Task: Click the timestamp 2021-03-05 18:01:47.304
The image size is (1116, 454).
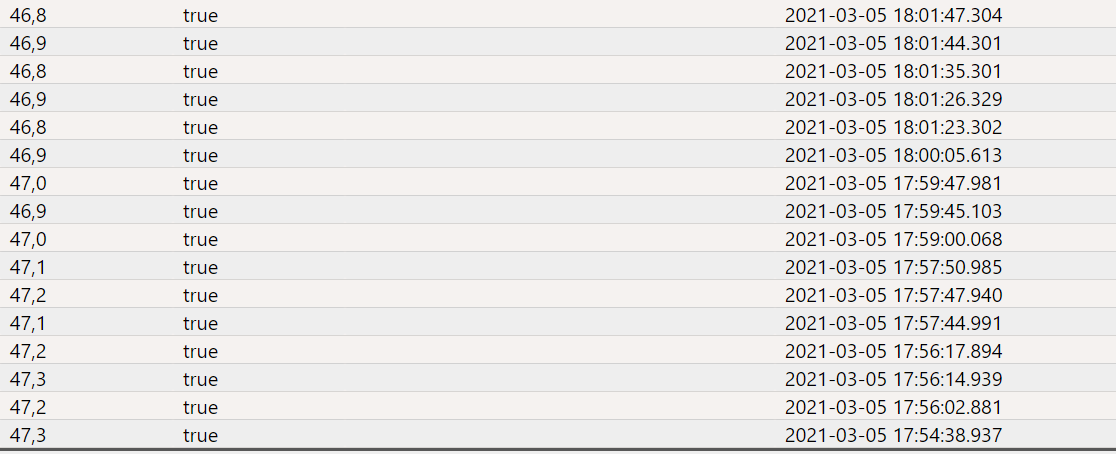Action: (x=893, y=16)
